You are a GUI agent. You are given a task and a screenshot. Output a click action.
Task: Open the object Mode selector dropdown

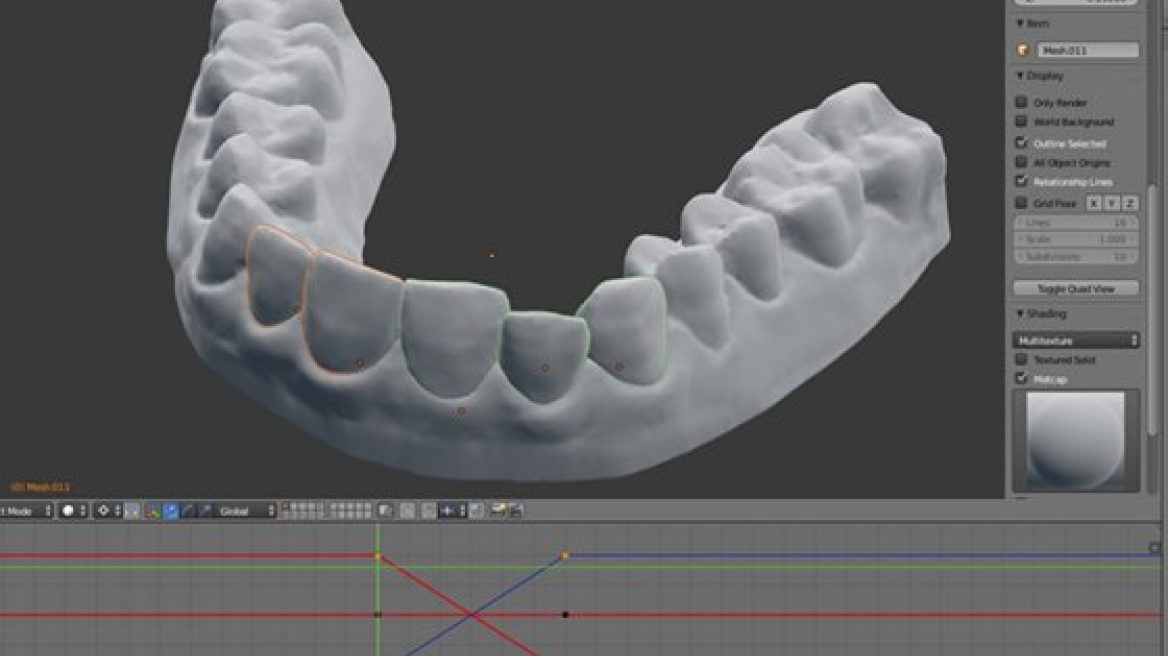pos(26,510)
